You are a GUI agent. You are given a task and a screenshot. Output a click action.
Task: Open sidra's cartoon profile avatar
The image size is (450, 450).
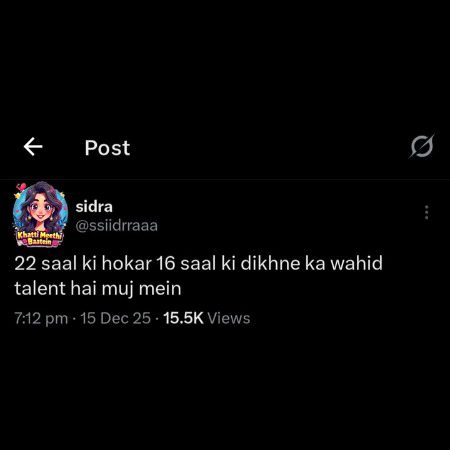coord(40,214)
